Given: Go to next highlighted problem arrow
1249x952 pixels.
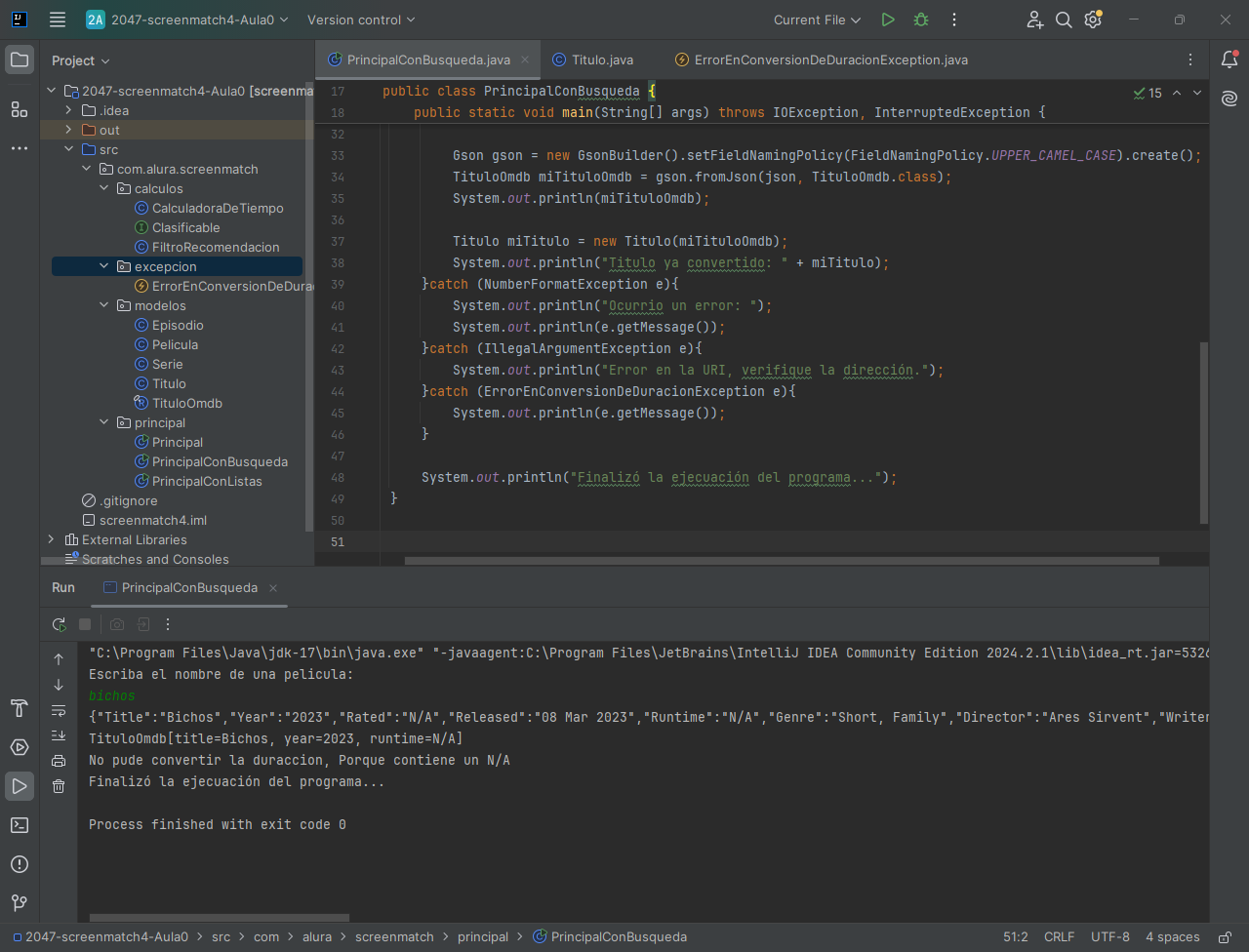Looking at the screenshot, I should [1197, 93].
